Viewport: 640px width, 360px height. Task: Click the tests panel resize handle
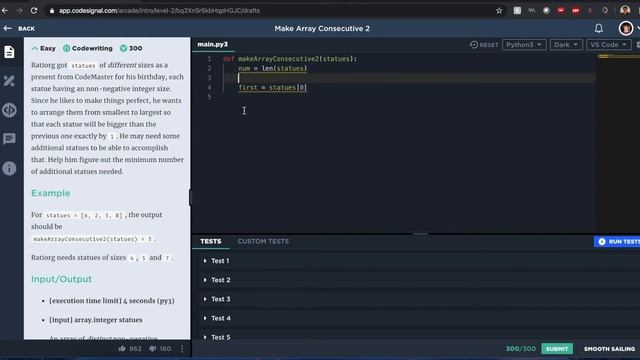420,234
